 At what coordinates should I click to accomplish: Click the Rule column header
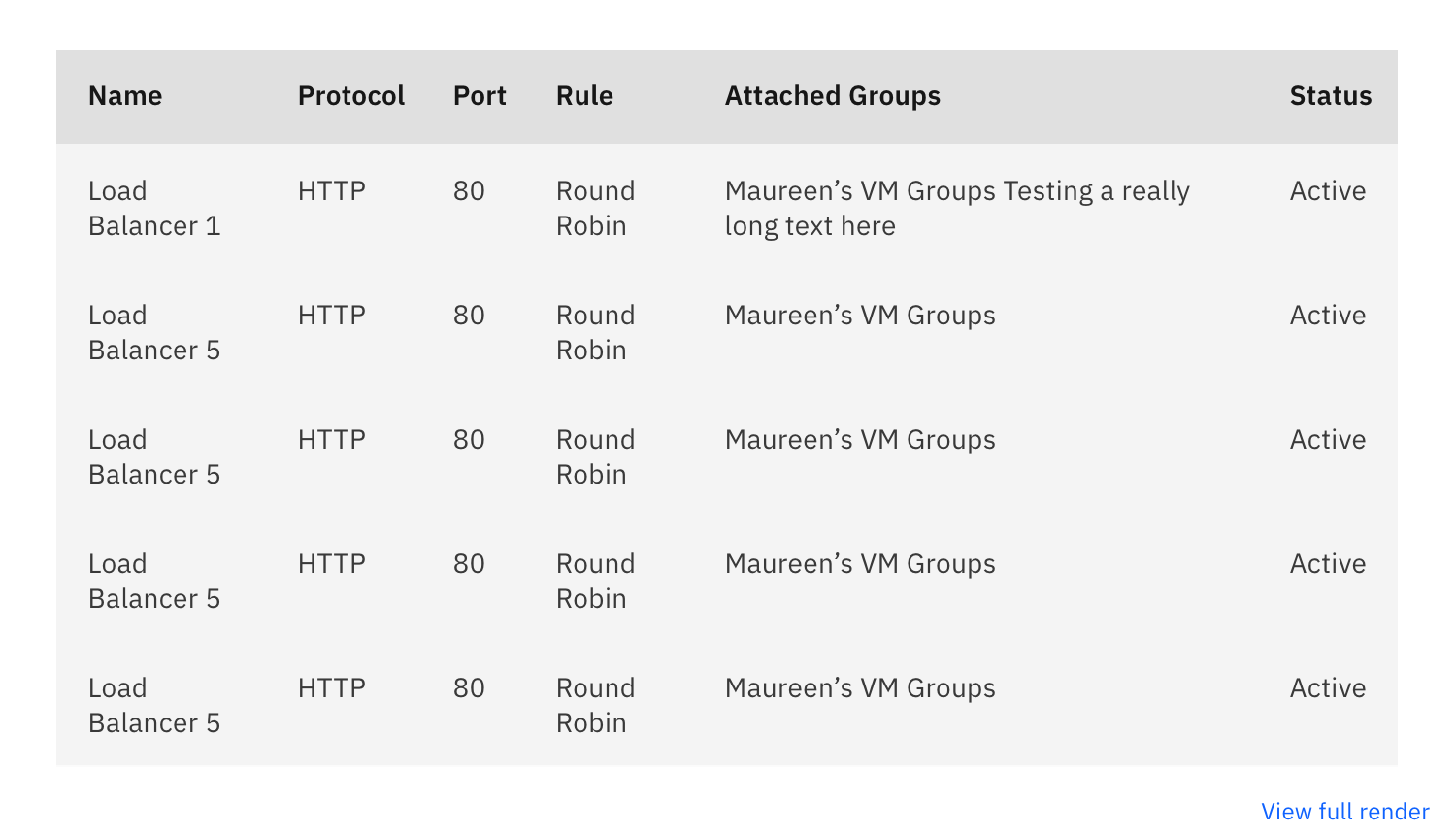(x=583, y=95)
